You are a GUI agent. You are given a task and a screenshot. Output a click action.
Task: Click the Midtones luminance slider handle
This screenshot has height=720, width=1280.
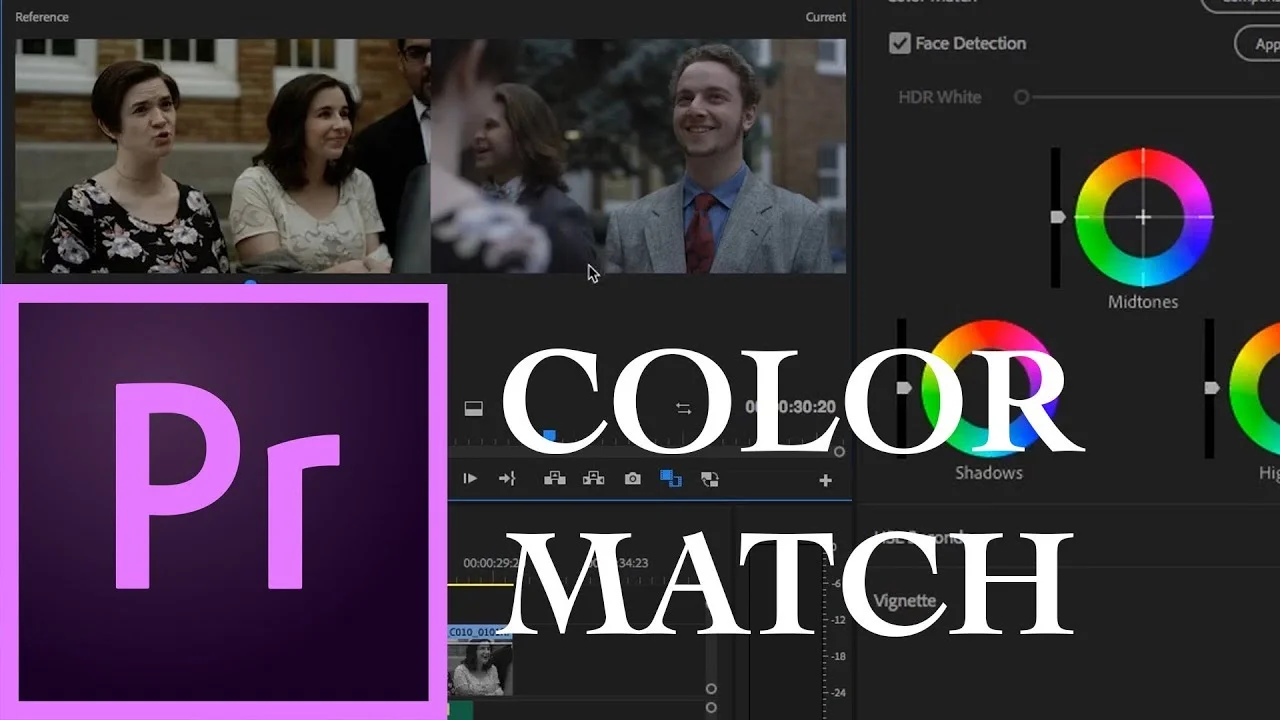(x=1057, y=217)
